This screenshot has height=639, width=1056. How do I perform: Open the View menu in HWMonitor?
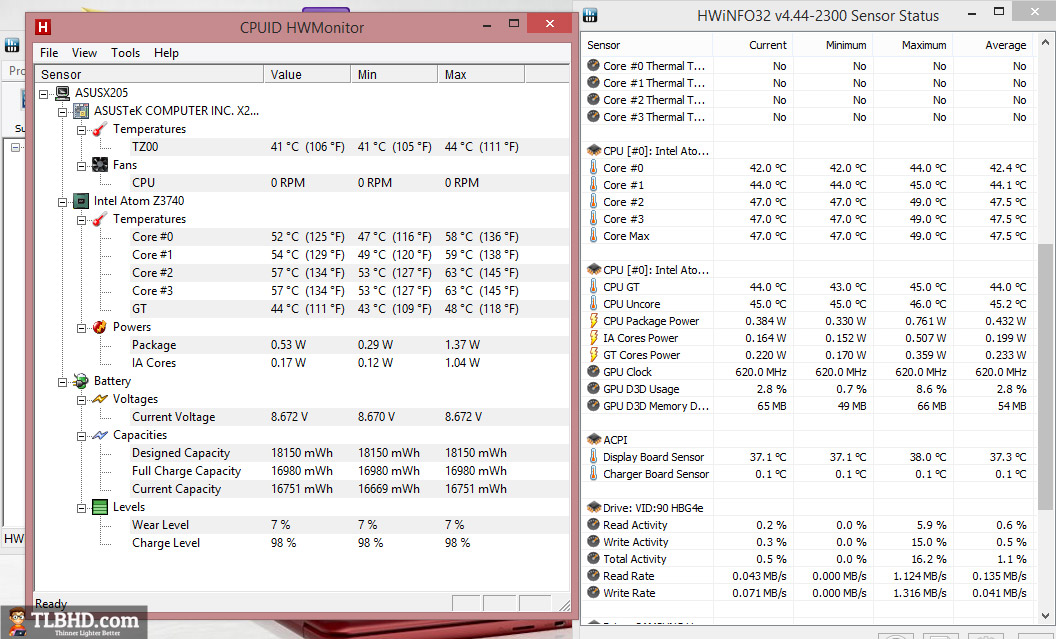[84, 53]
